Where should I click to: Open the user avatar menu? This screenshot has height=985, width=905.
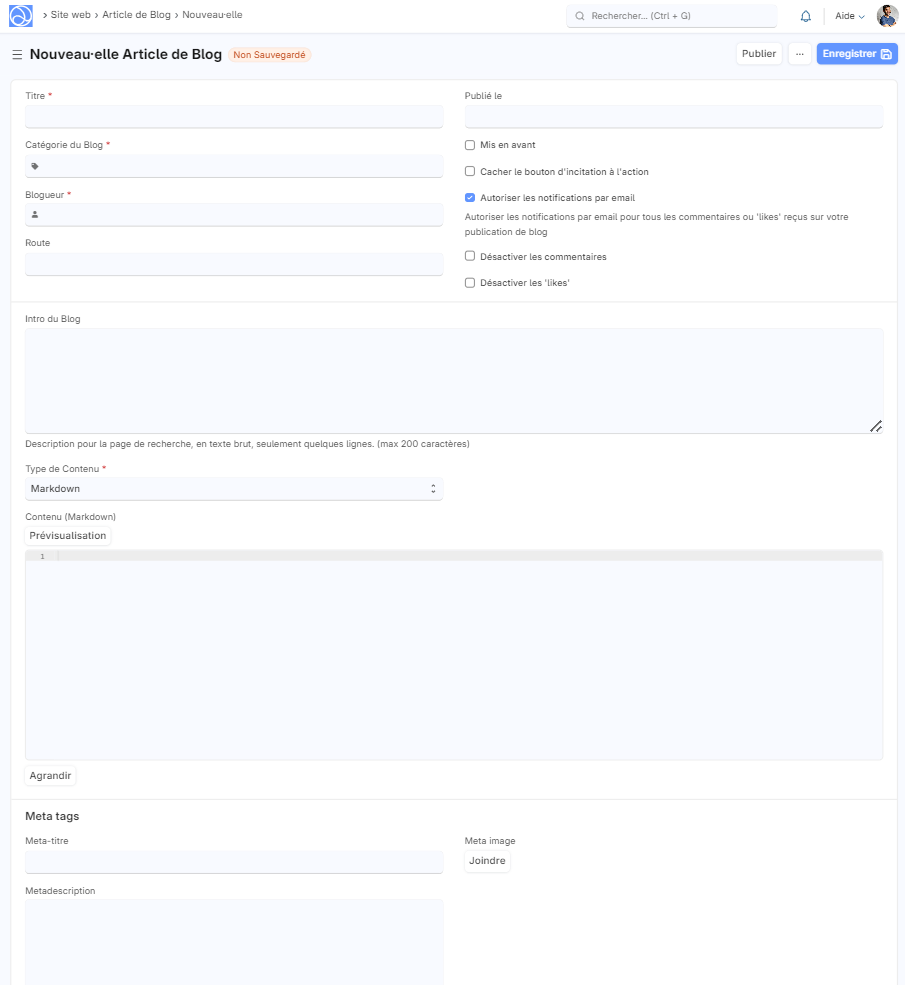coord(887,16)
